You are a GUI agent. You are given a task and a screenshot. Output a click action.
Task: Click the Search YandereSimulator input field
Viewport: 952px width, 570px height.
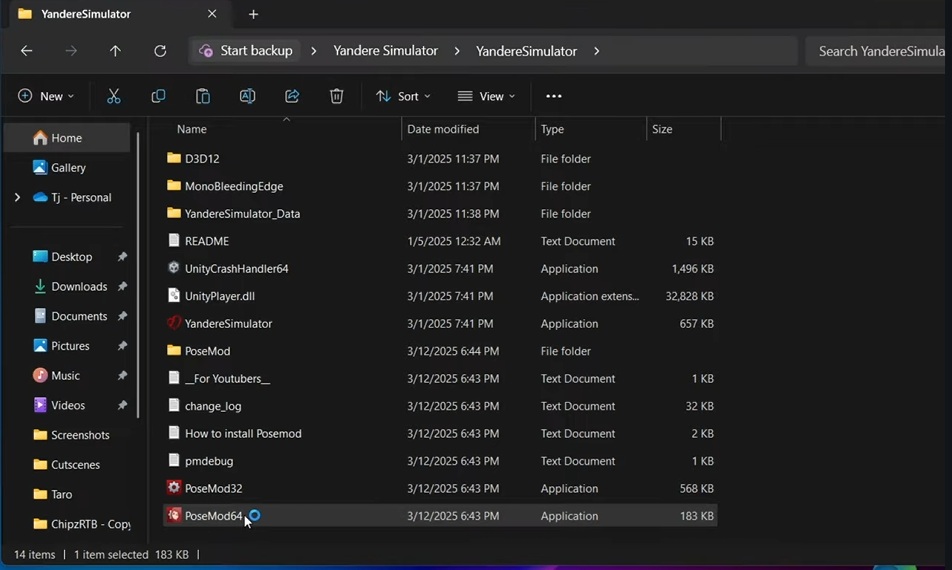click(x=878, y=51)
